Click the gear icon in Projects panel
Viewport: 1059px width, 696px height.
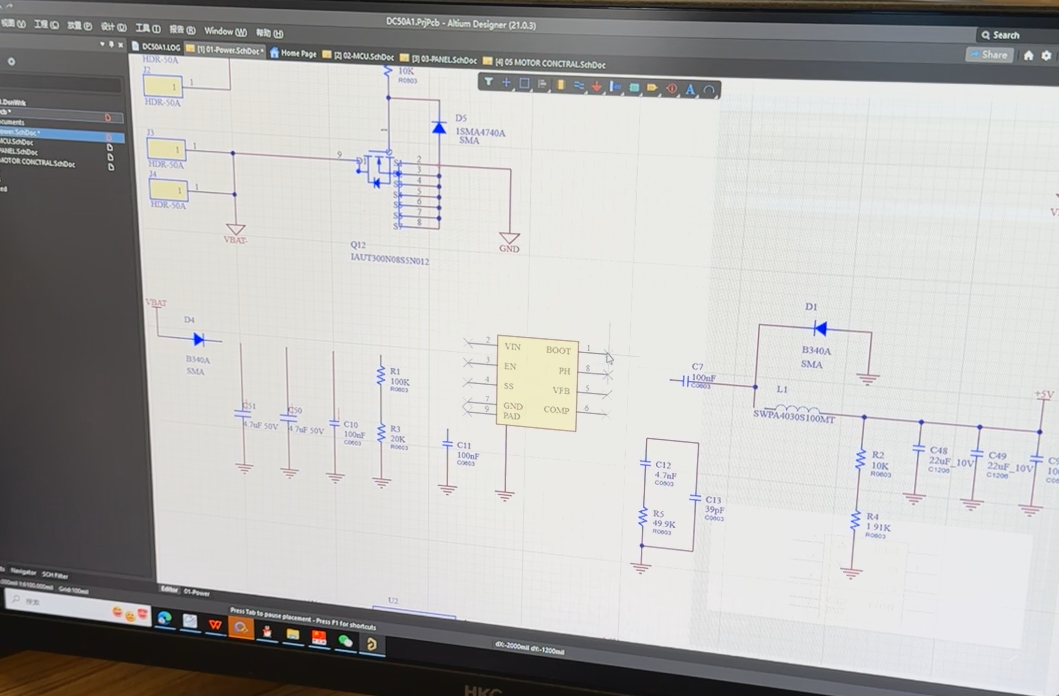pos(11,61)
